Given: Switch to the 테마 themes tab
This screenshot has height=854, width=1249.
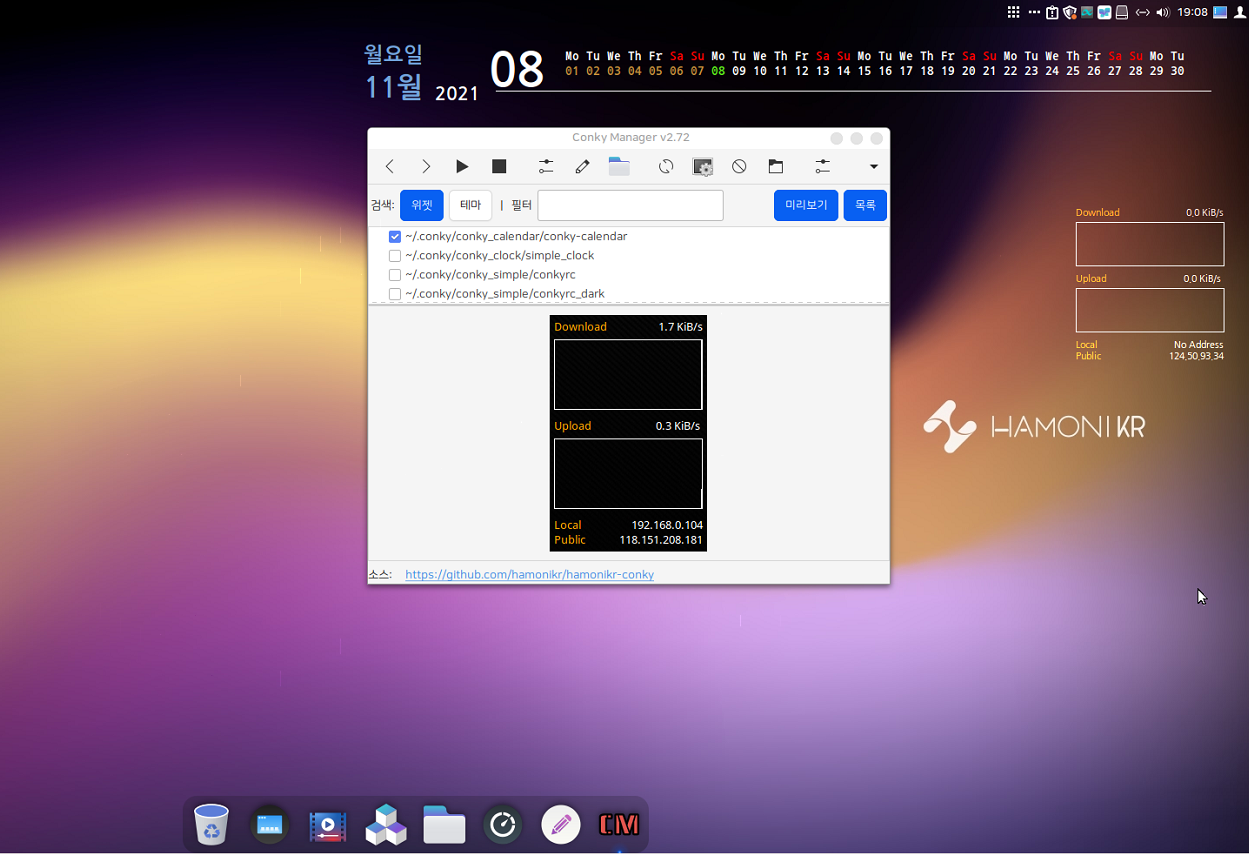Looking at the screenshot, I should coord(470,204).
